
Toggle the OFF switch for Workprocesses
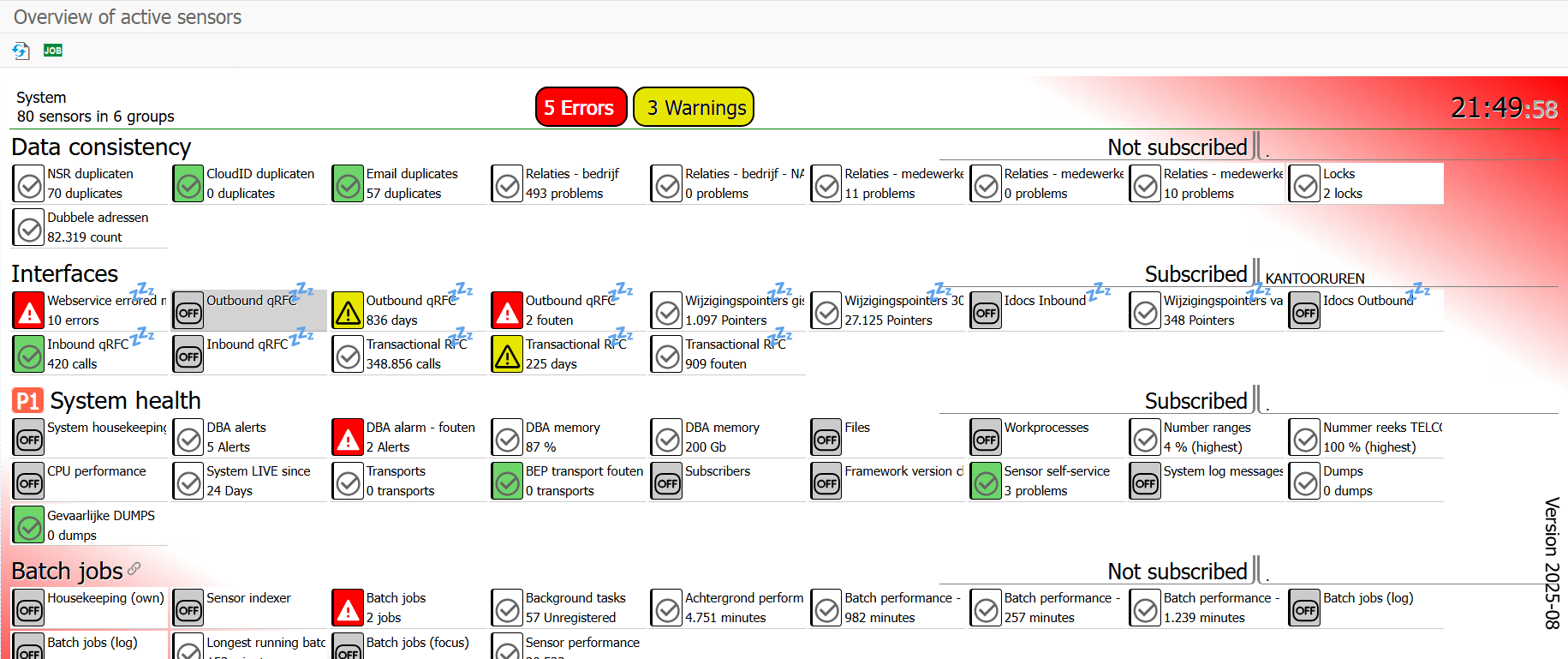pyautogui.click(x=986, y=438)
